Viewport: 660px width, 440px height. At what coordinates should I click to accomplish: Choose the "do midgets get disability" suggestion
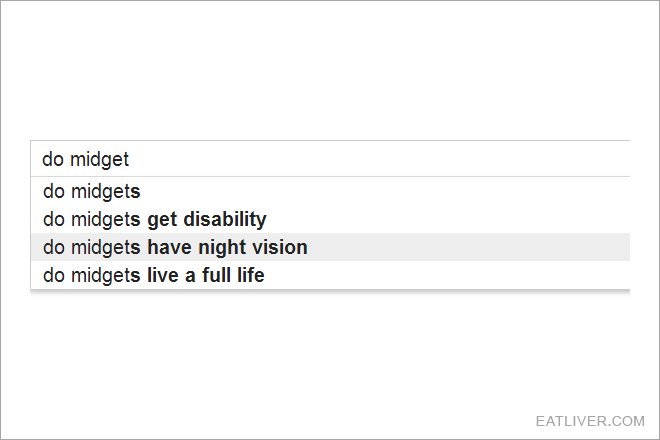coord(330,219)
